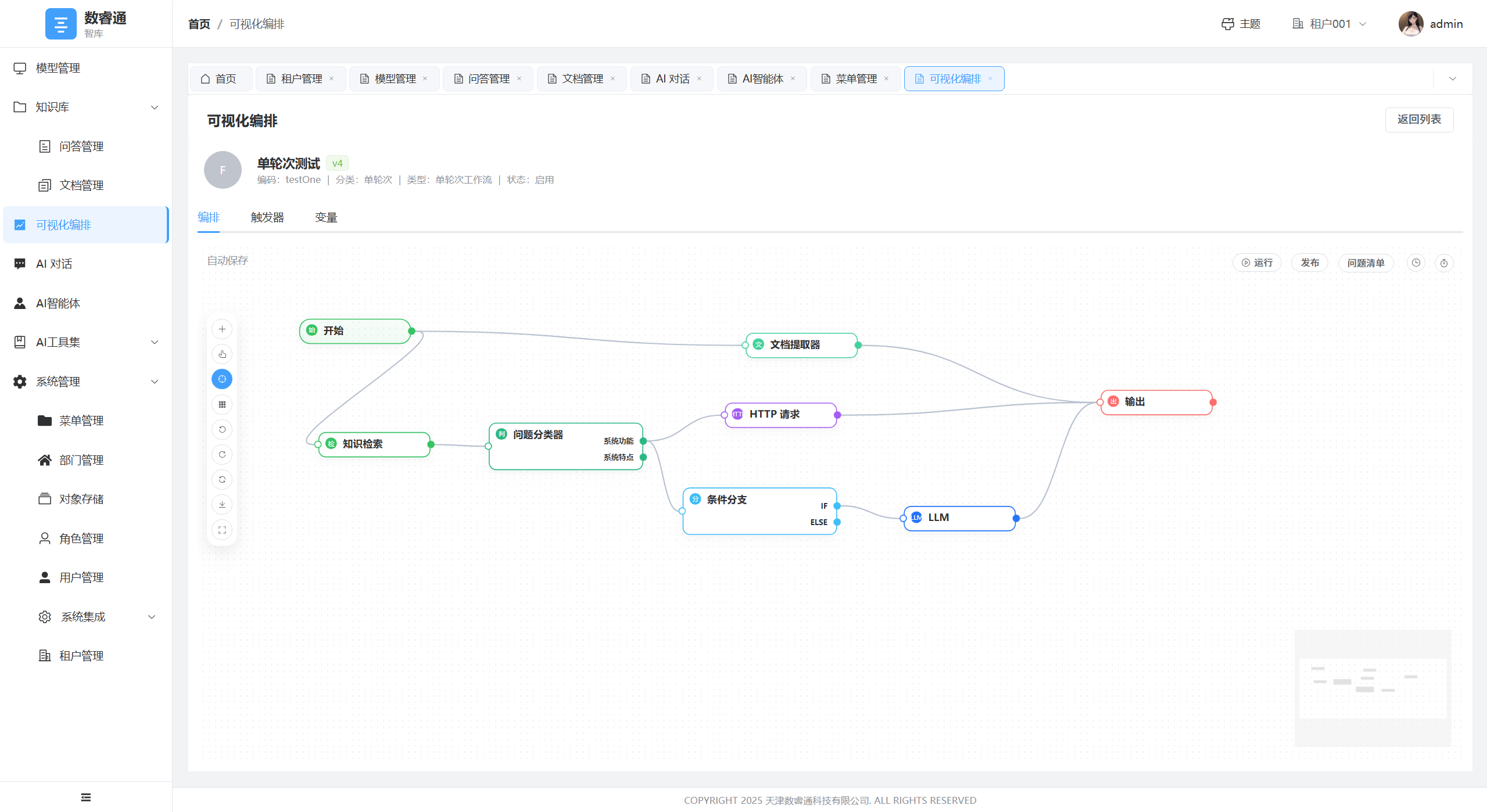1487x812 pixels.
Task: Switch to the 变量 tab
Action: (x=326, y=217)
